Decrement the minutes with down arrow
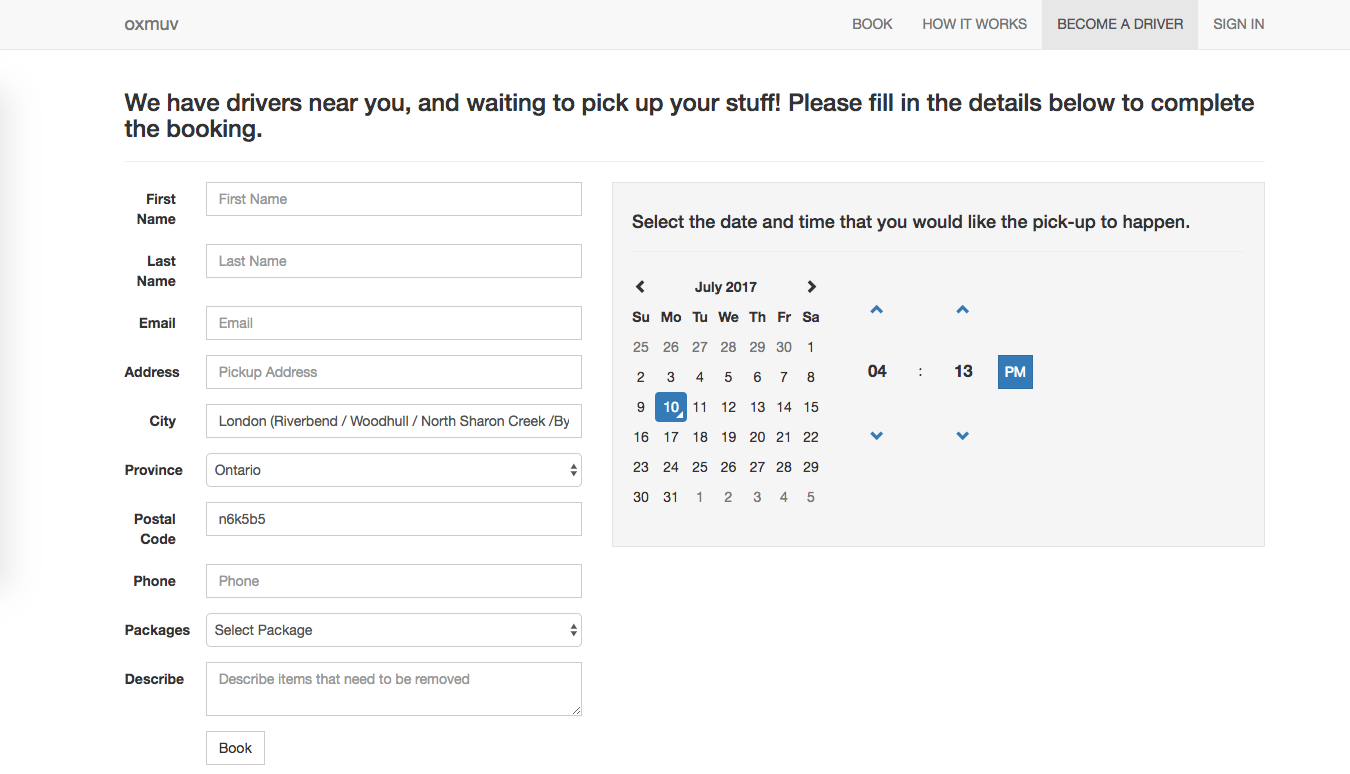Image resolution: width=1350 pixels, height=774 pixels. point(962,436)
